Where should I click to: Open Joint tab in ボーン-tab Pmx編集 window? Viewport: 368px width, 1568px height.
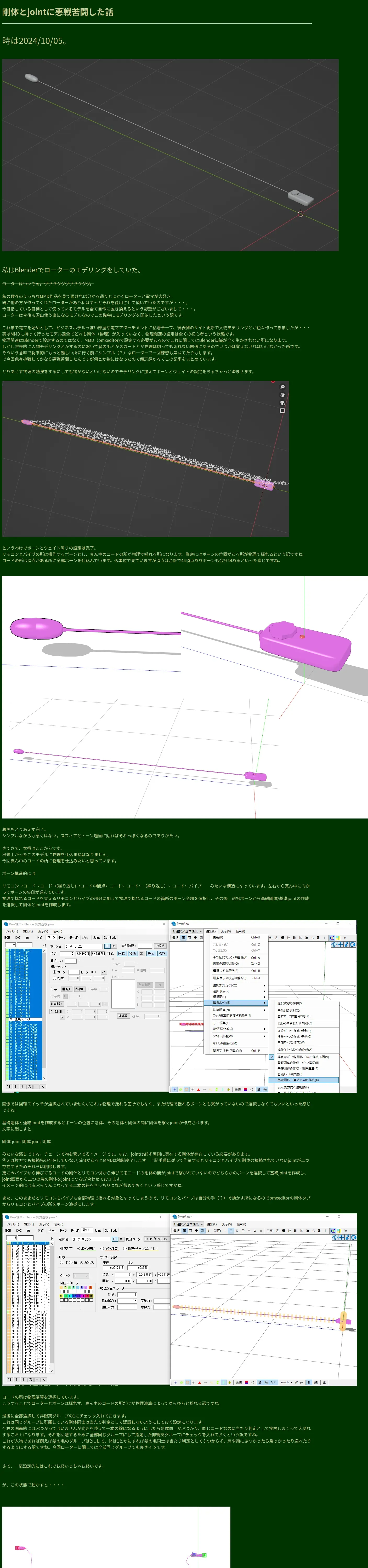tap(96, 937)
